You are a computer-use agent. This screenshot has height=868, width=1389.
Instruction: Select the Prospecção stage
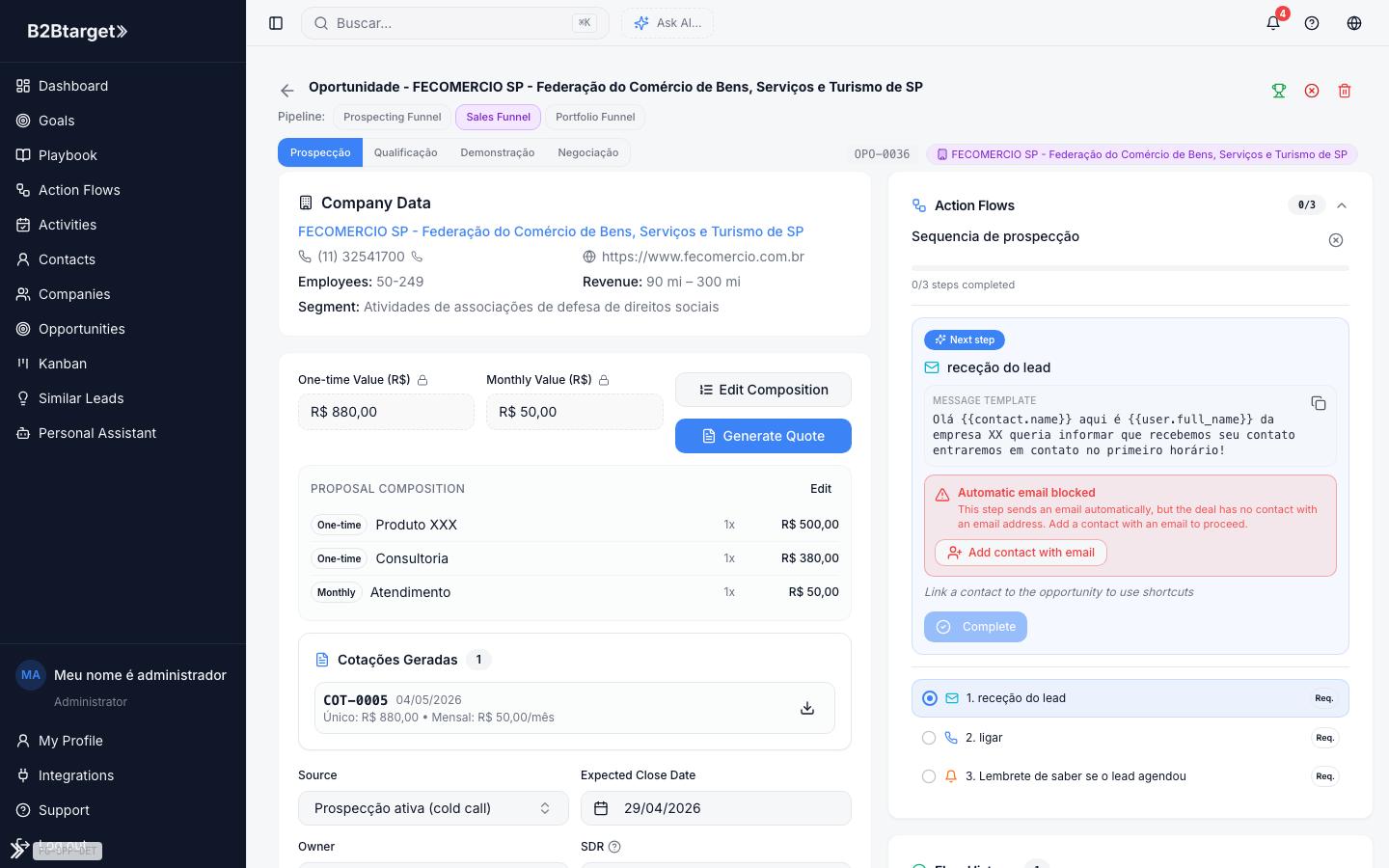320,152
